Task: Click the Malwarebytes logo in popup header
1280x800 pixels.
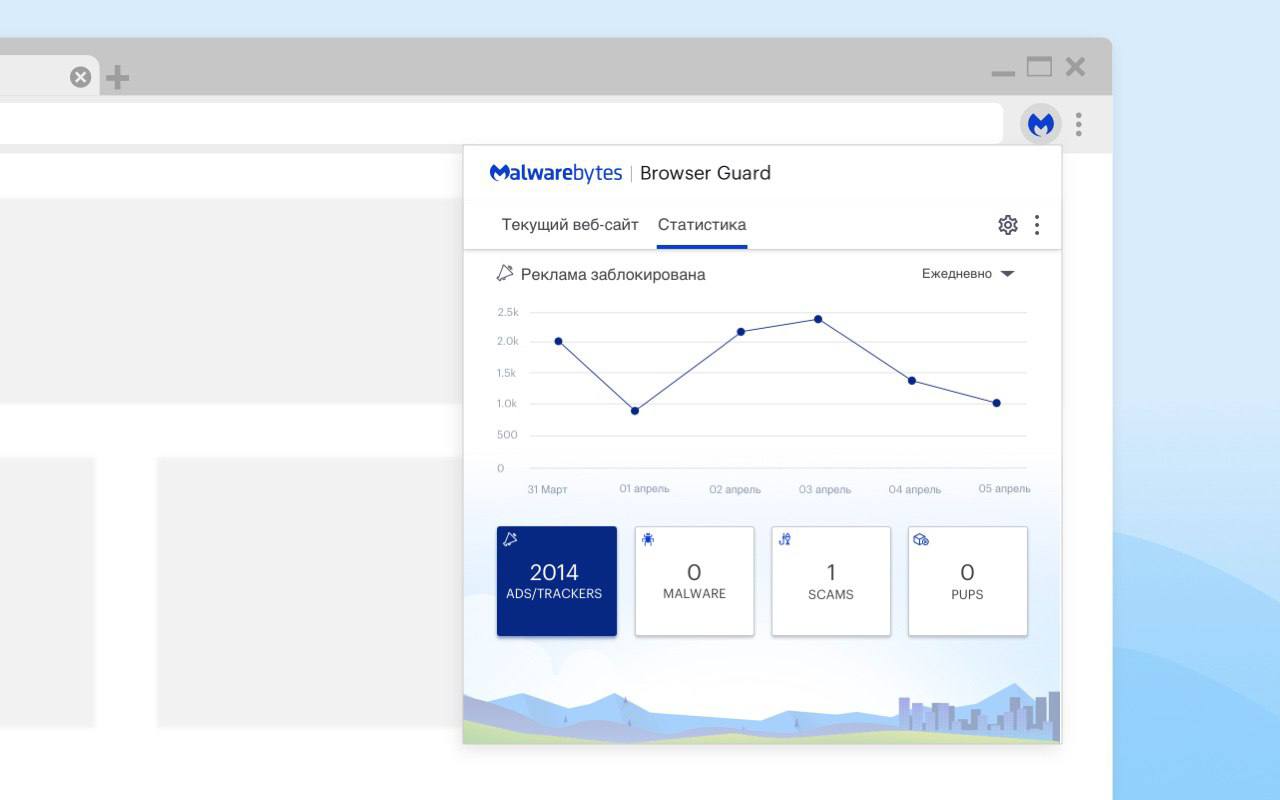Action: coord(556,173)
